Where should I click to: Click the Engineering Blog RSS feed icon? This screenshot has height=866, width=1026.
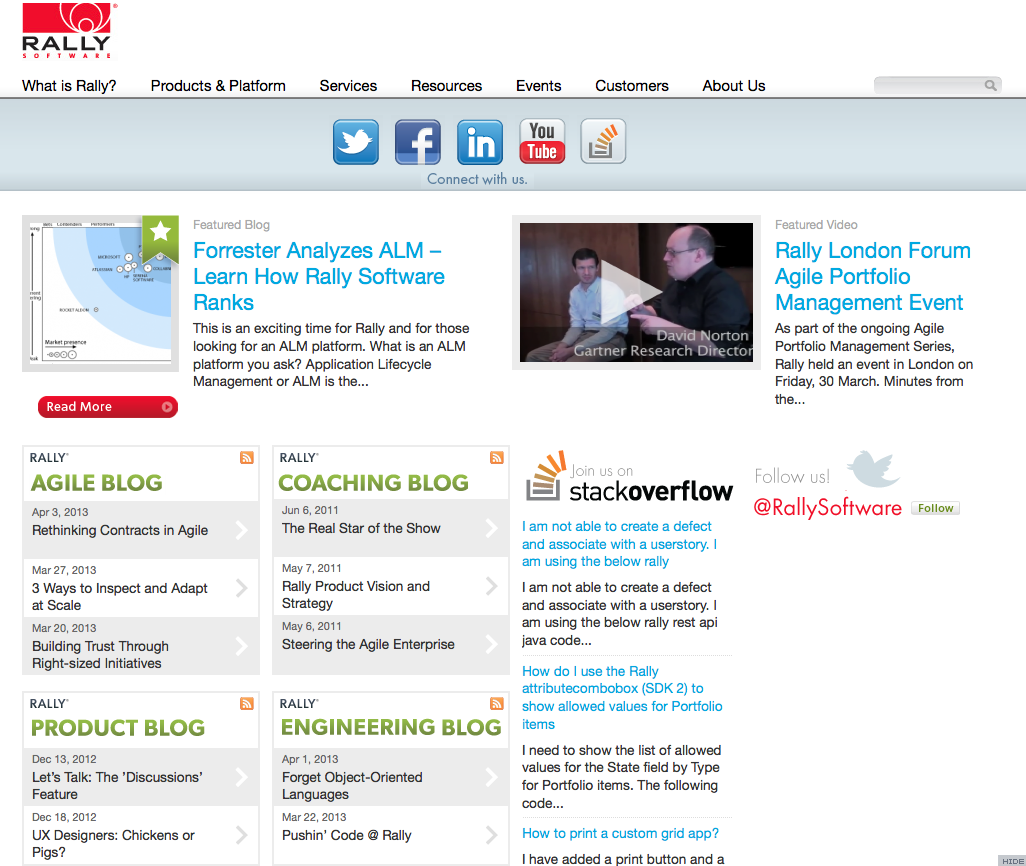point(497,704)
